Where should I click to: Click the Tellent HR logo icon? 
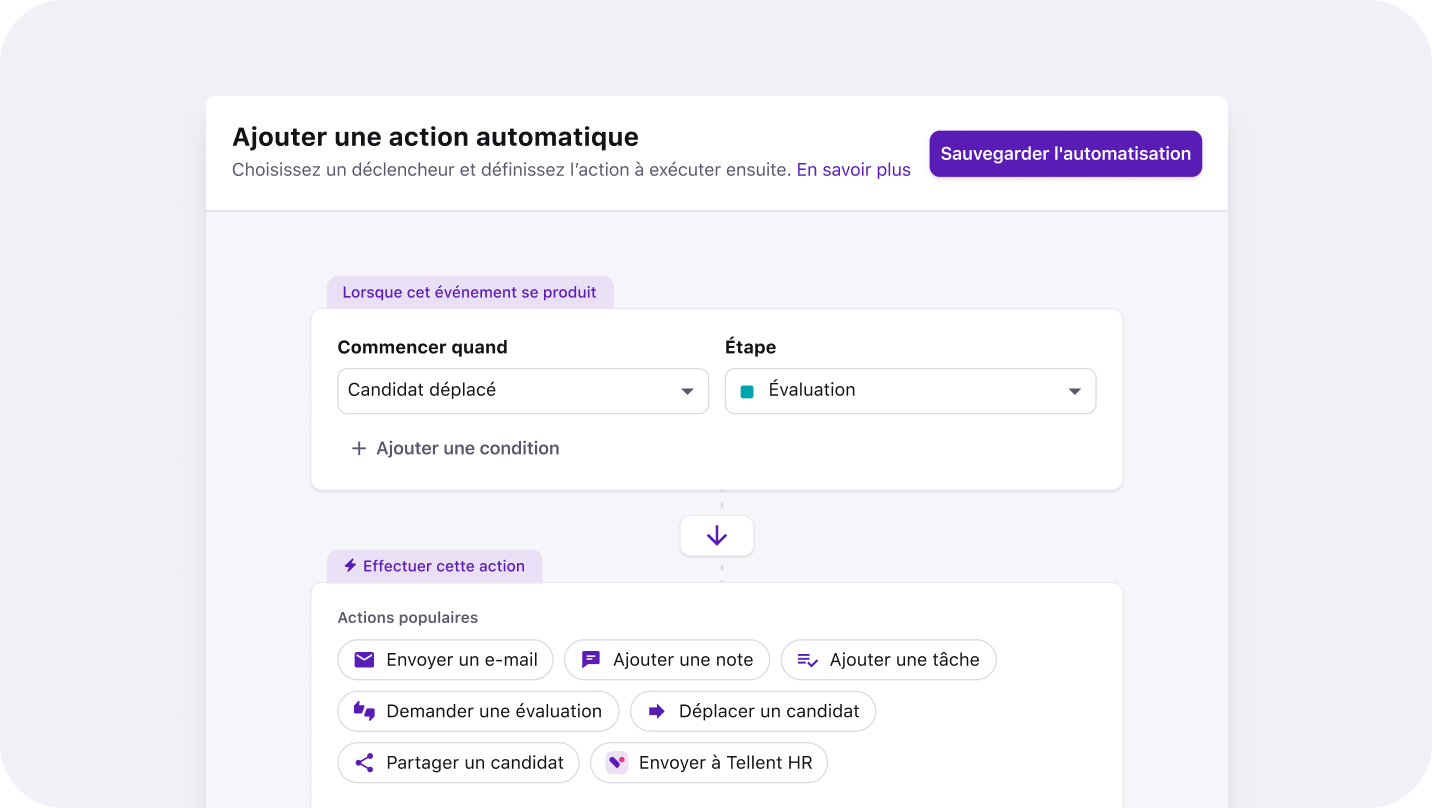(x=617, y=762)
